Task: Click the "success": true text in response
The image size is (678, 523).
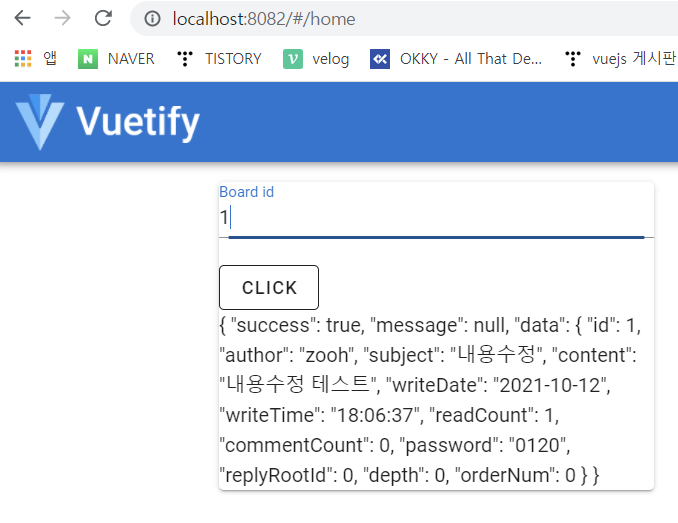Action: click(x=297, y=325)
